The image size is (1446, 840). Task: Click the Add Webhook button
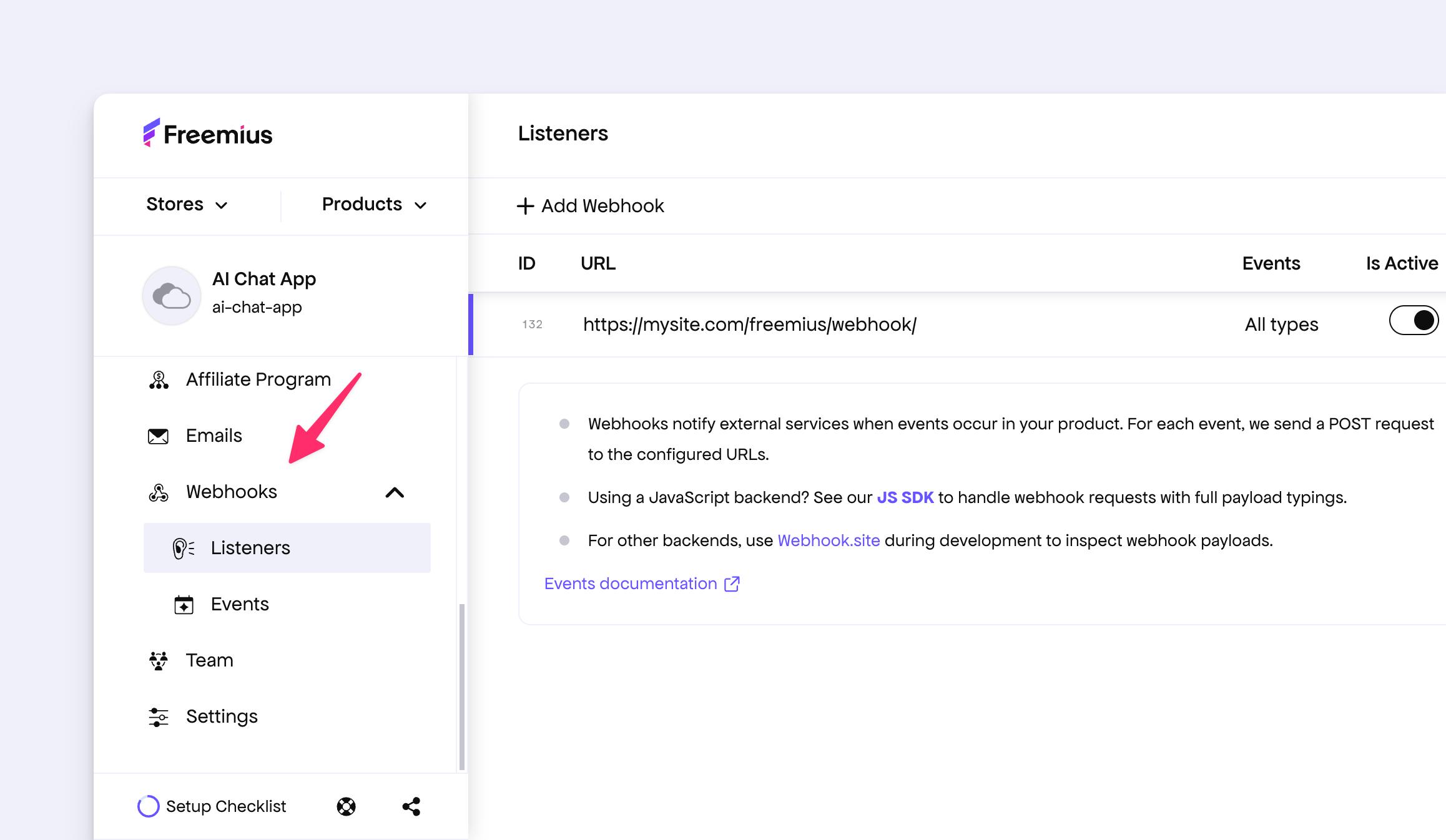click(x=591, y=206)
